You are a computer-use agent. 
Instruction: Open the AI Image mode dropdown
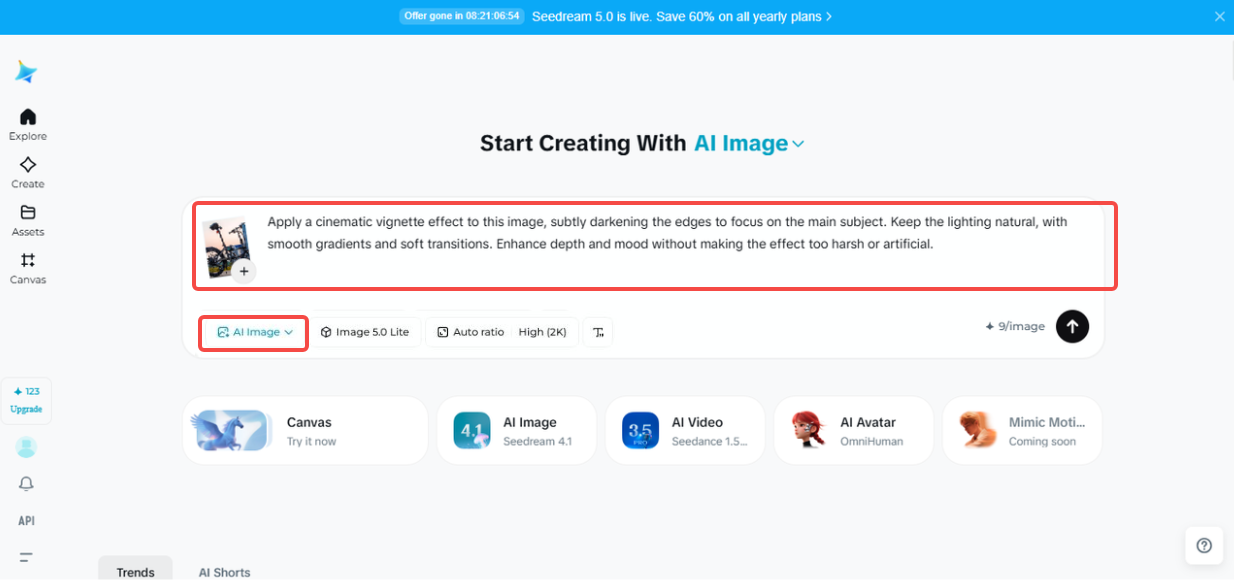coord(253,333)
